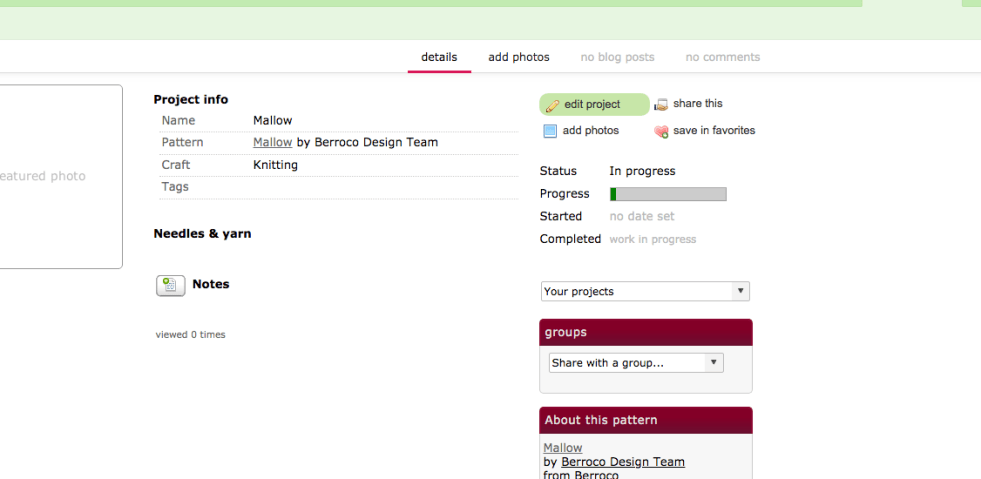Click the pencil icon beside edit project
Image resolution: width=981 pixels, height=479 pixels.
552,105
